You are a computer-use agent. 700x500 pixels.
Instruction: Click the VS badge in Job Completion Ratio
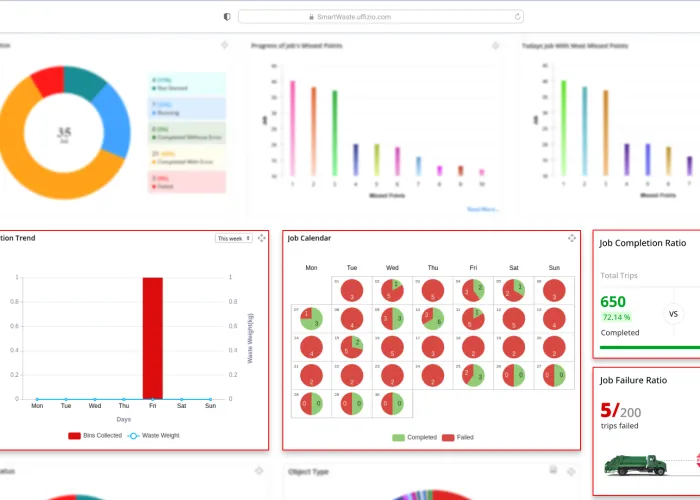[x=673, y=313]
